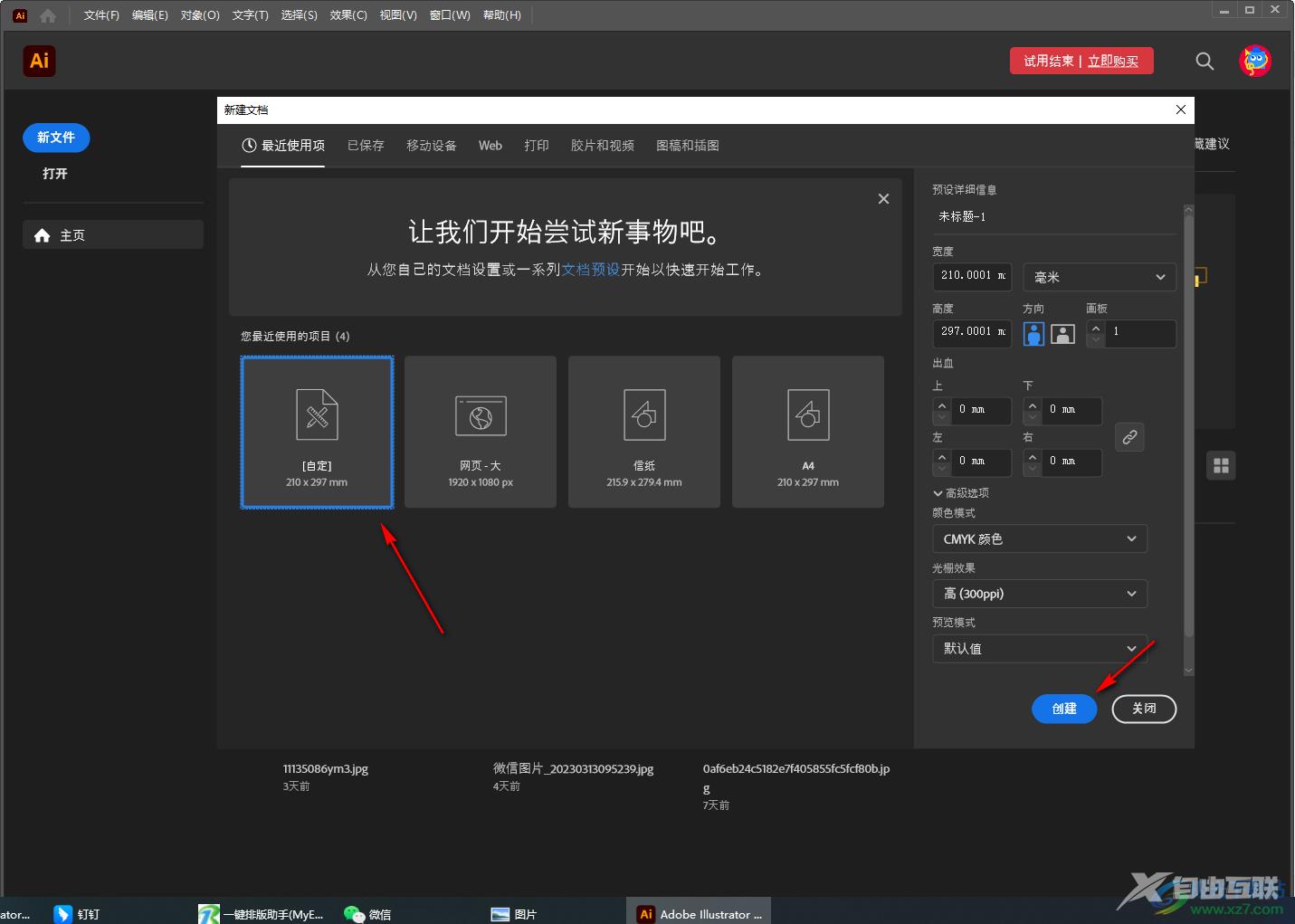Increase left bleed value
Image resolution: width=1295 pixels, height=924 pixels.
tap(942, 457)
